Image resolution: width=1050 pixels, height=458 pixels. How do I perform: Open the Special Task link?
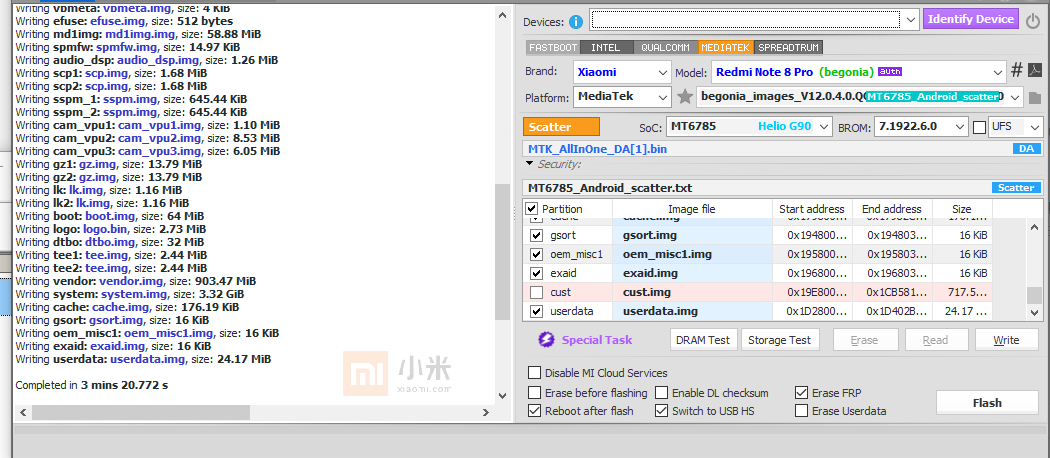[596, 339]
